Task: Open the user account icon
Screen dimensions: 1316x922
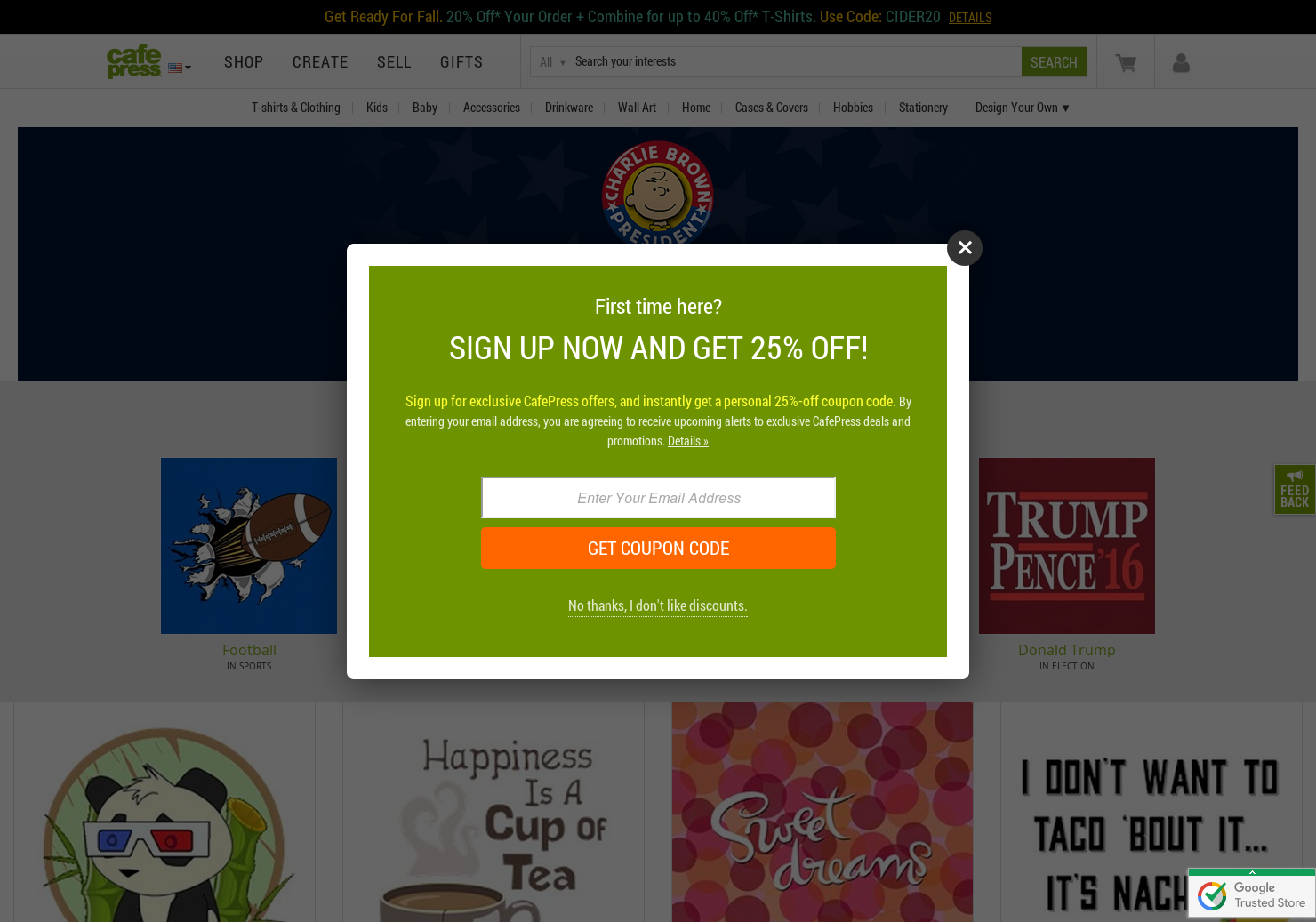Action: tap(1181, 62)
